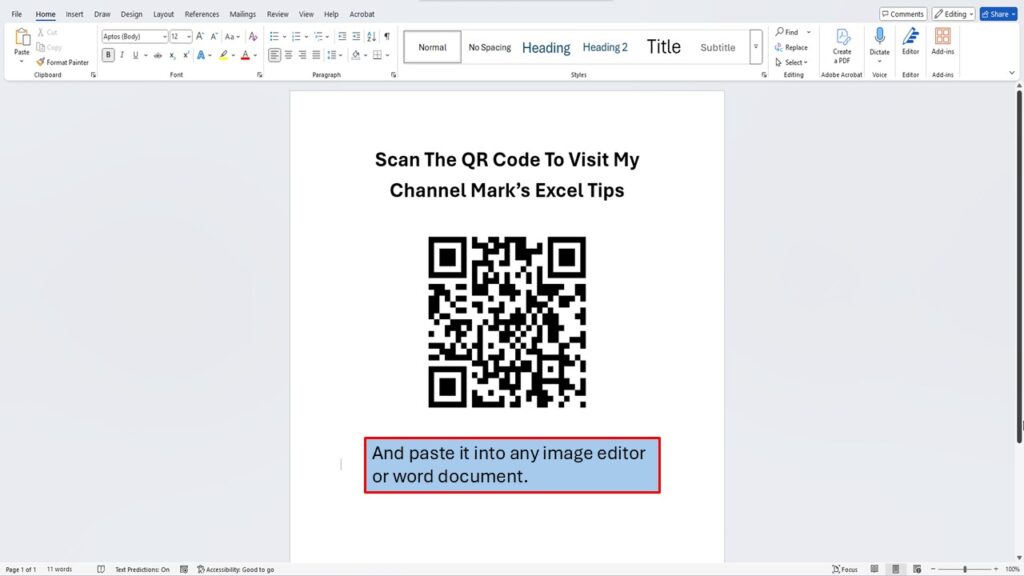This screenshot has width=1024, height=576.
Task: Toggle Focus mode in the status bar
Action: click(845, 569)
